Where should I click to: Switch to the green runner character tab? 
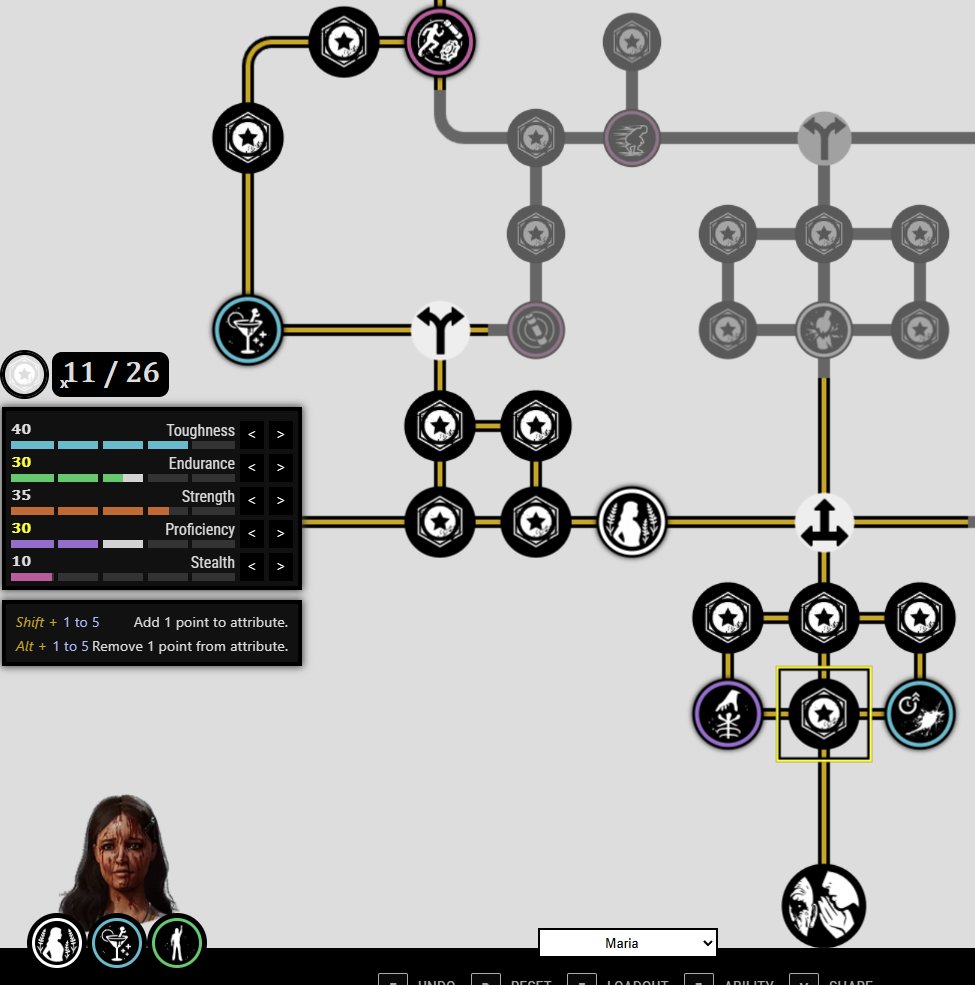coord(177,941)
